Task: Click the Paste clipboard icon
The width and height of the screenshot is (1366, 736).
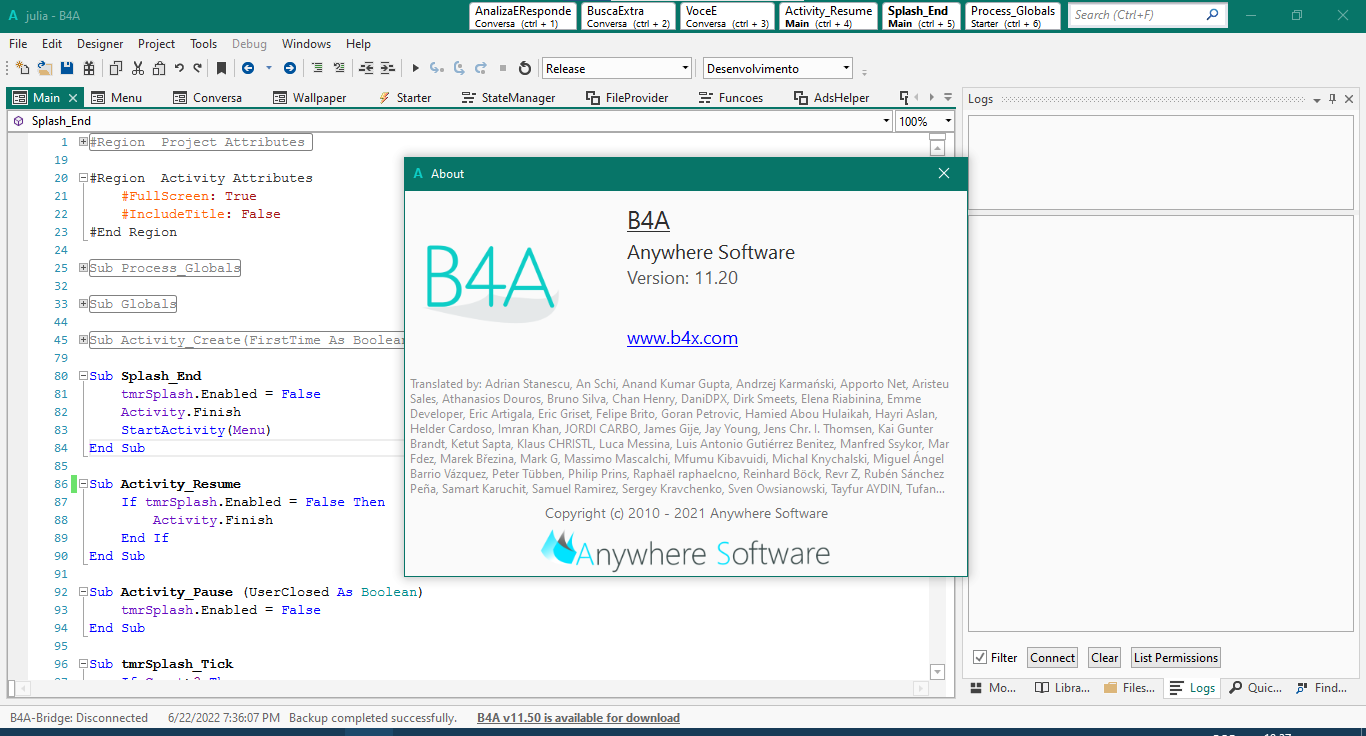Action: 159,68
